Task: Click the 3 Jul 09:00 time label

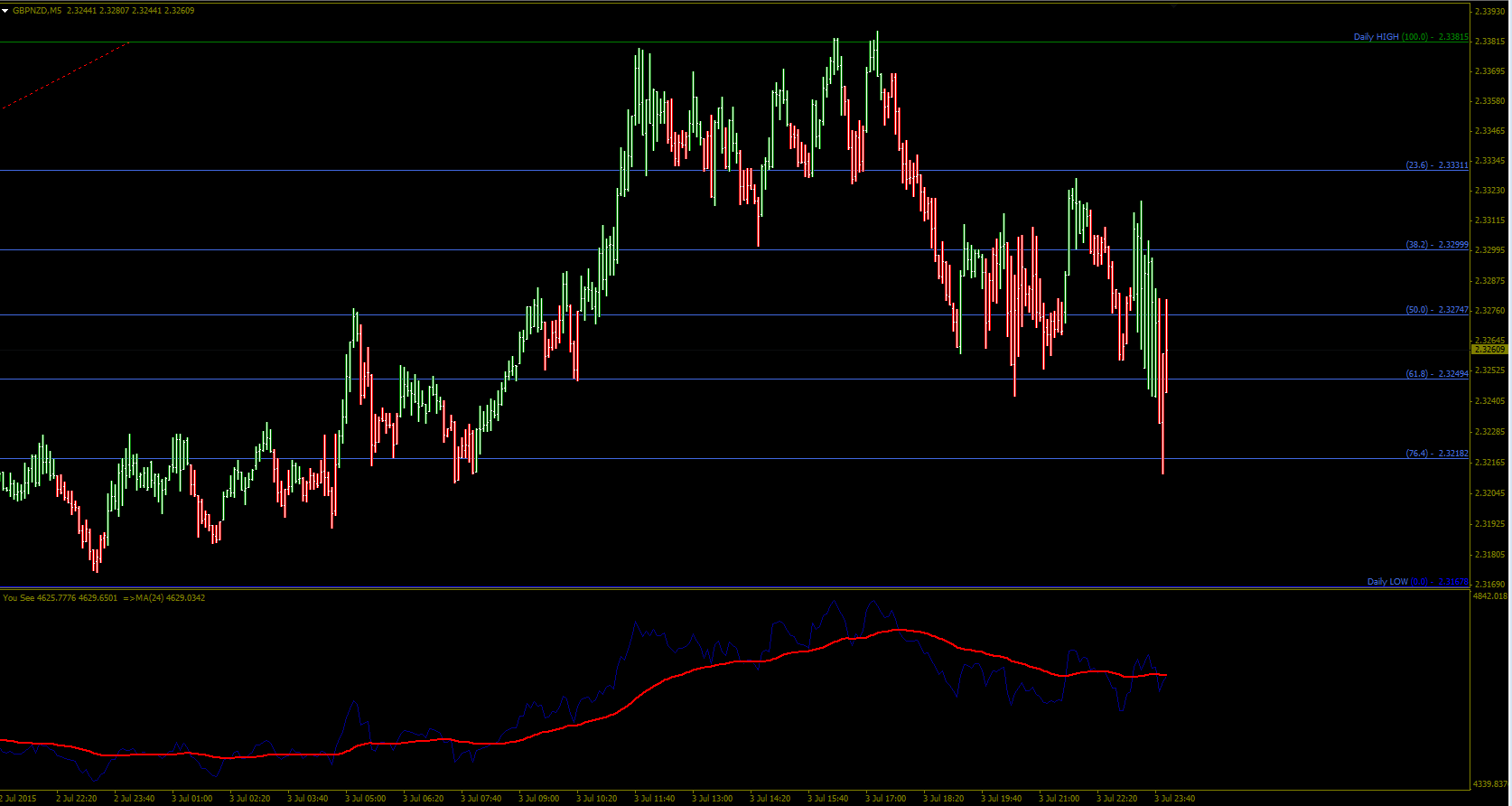Action: [x=538, y=799]
